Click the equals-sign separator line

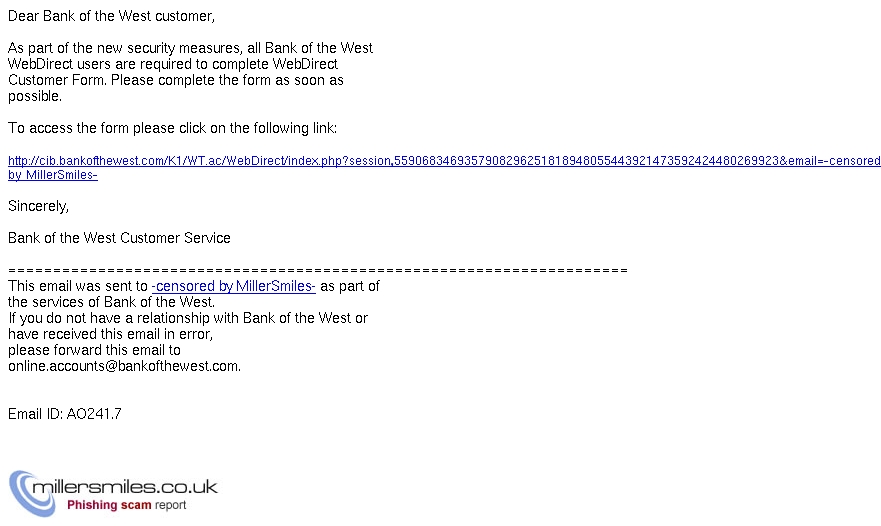tap(317, 271)
